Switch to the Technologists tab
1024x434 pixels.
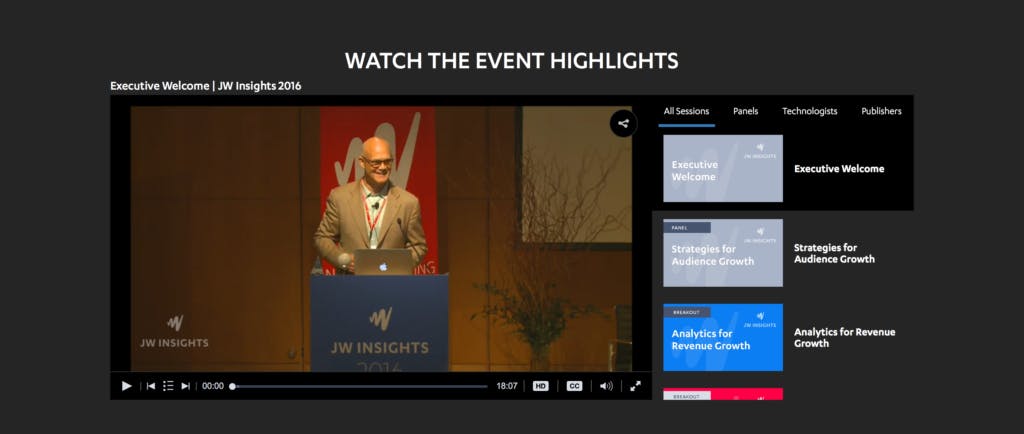pos(810,111)
